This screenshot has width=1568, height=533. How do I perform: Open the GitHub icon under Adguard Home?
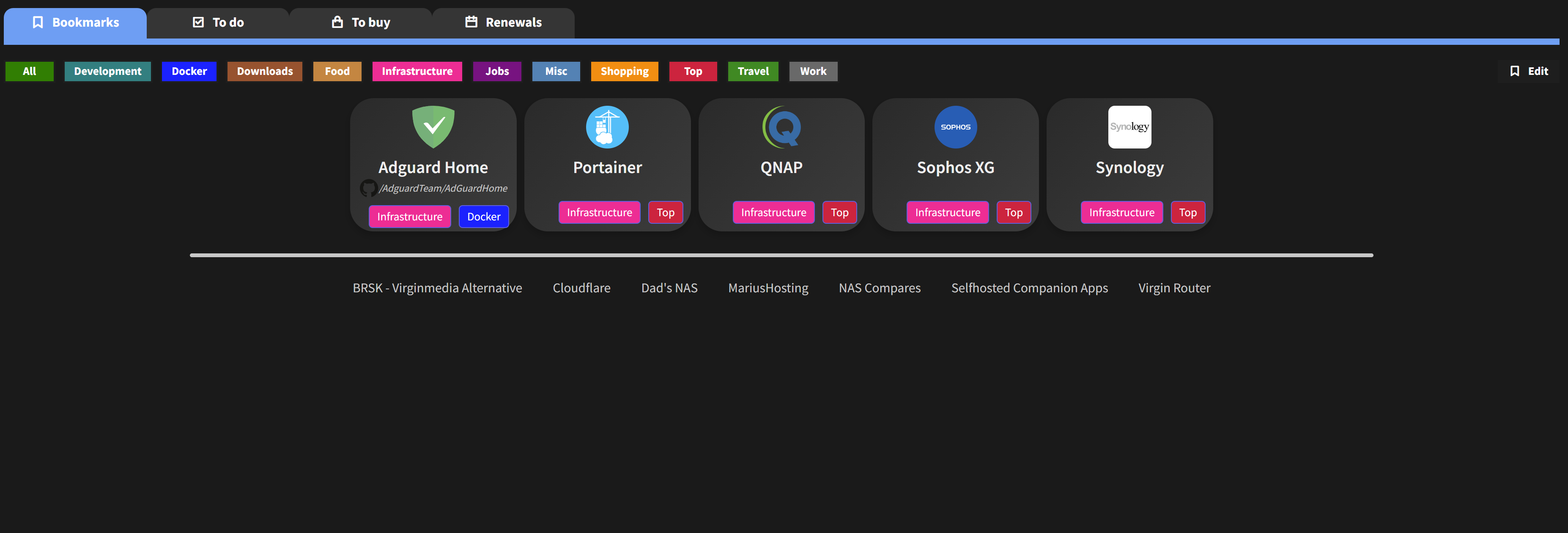[x=368, y=188]
